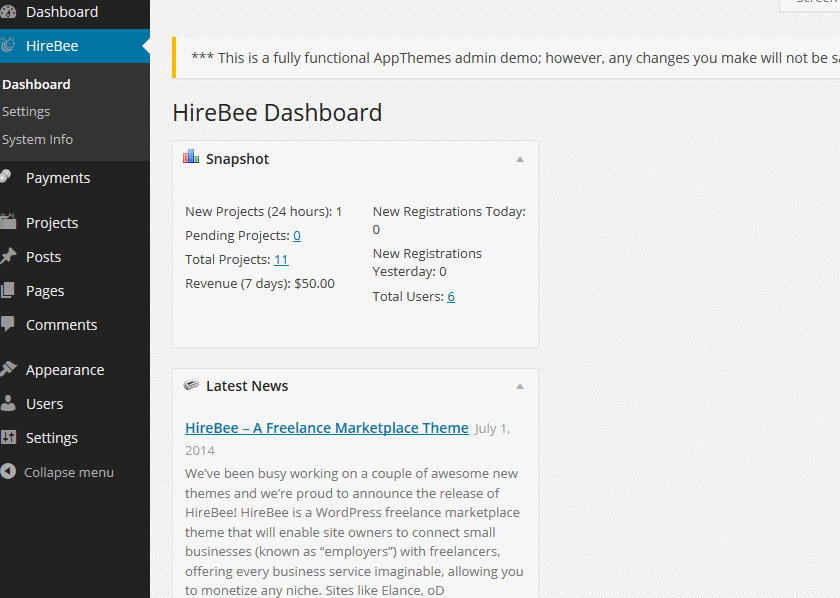Click the New Registrations Today text

point(449,220)
